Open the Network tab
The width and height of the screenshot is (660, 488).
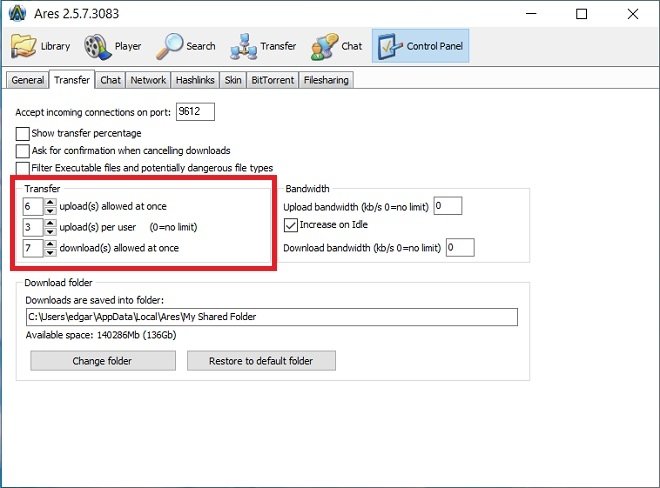coord(148,80)
